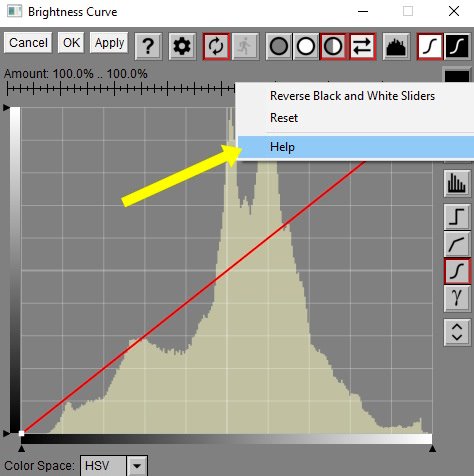Expand the up-down chevron button
The height and width of the screenshot is (476, 474).
457,332
